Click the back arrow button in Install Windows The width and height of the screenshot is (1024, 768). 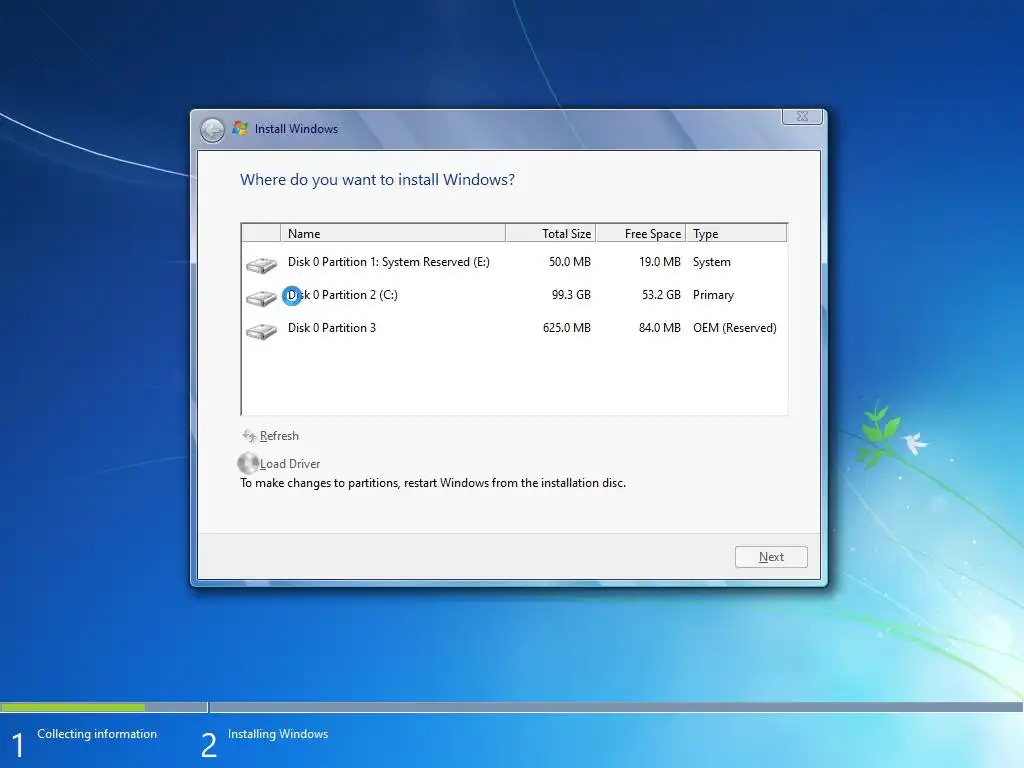coord(212,130)
